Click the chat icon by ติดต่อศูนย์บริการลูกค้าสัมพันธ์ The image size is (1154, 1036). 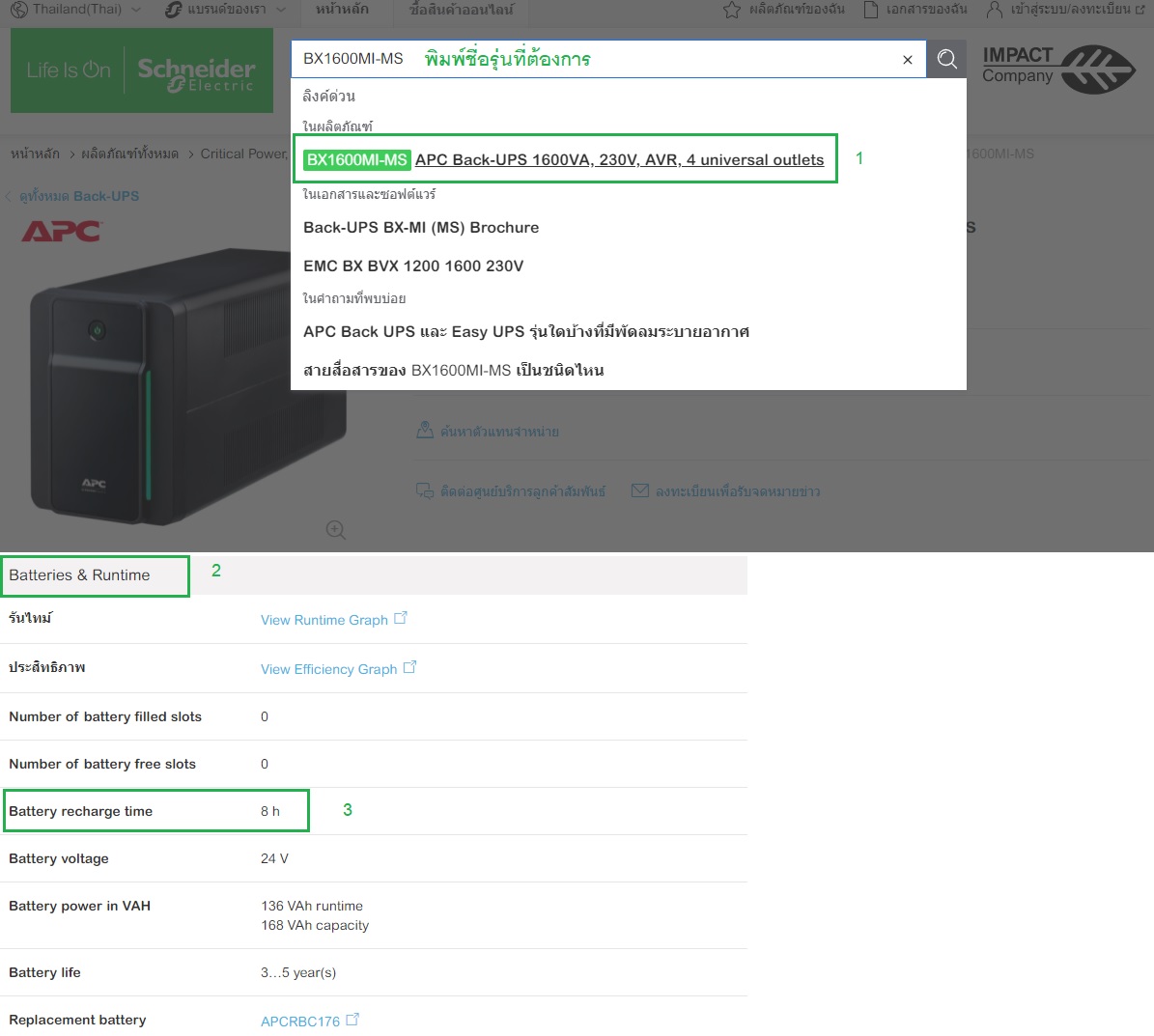point(425,490)
